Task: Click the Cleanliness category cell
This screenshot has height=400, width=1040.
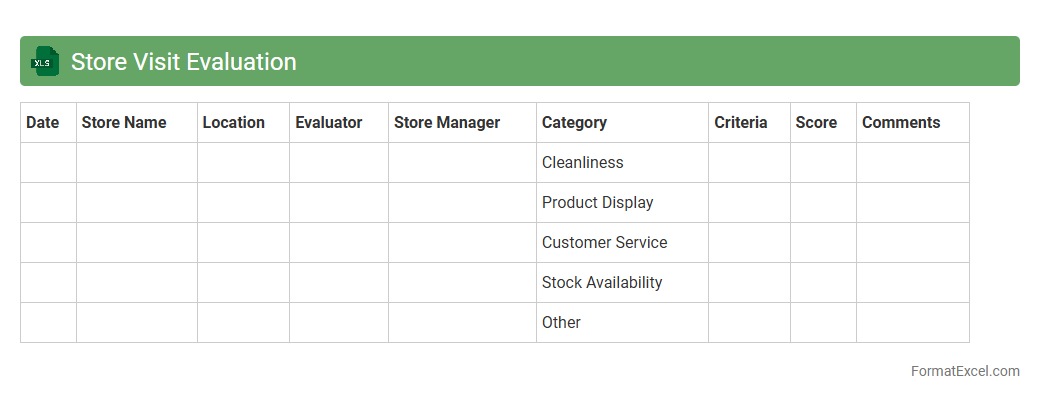Action: [583, 163]
